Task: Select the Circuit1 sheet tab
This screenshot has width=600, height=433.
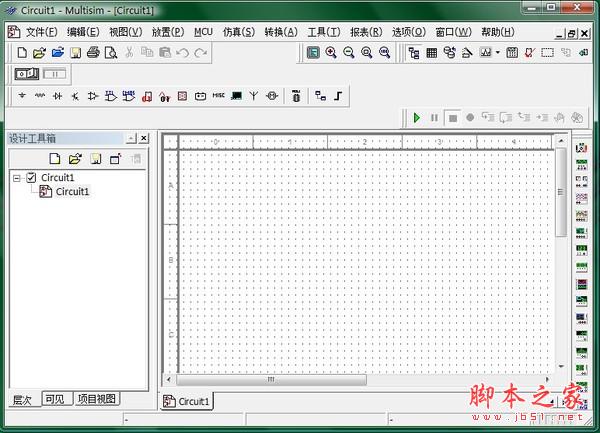Action: point(187,401)
